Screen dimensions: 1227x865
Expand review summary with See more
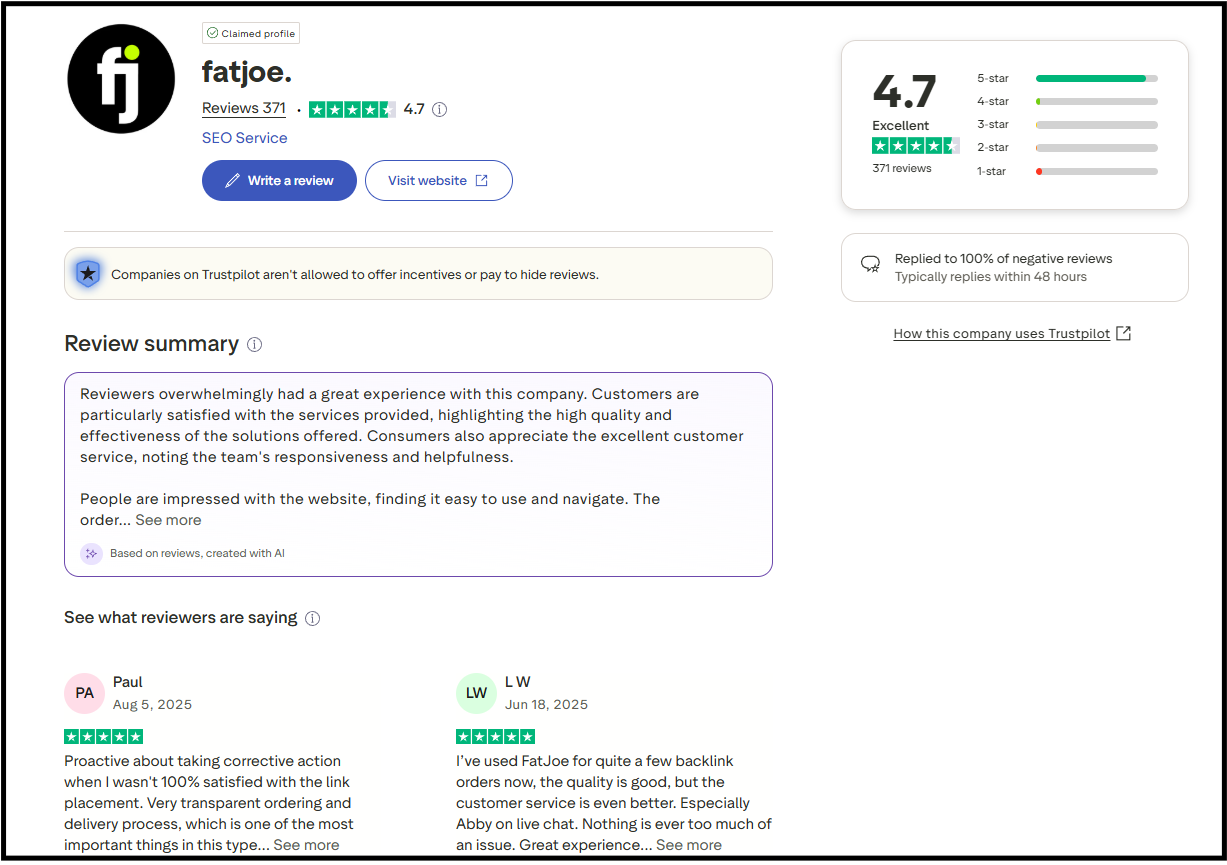[x=168, y=520]
